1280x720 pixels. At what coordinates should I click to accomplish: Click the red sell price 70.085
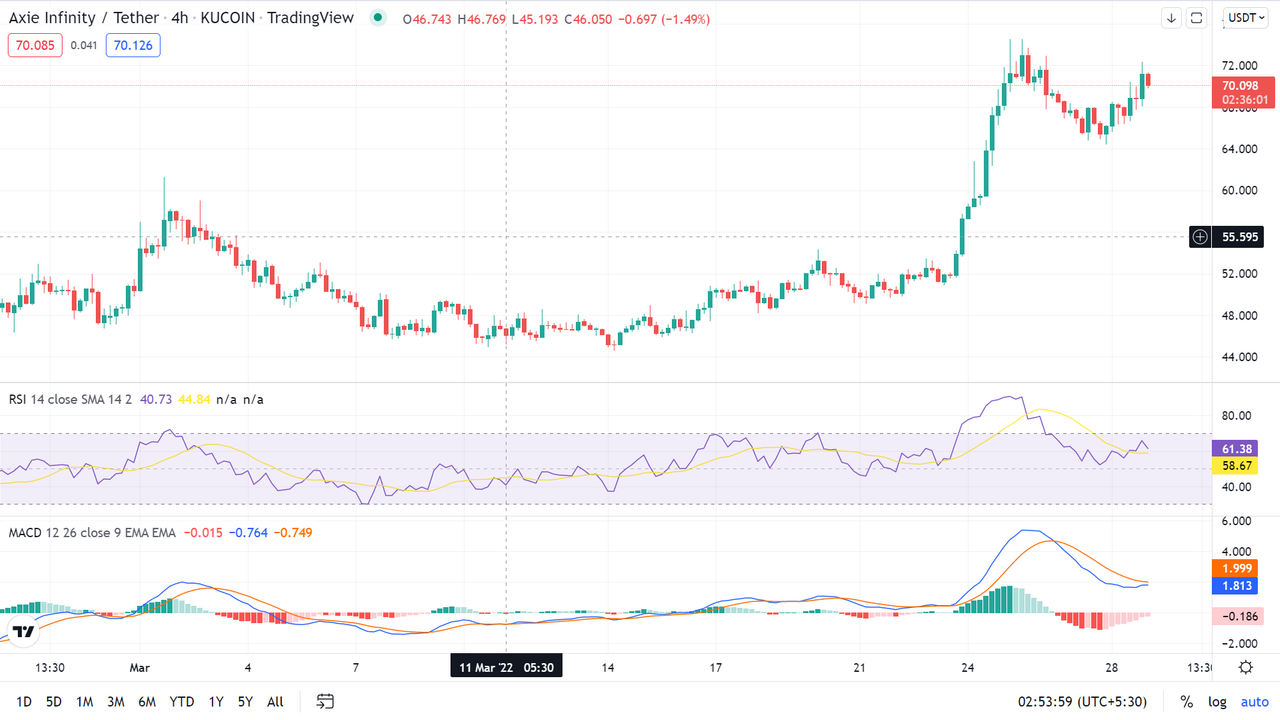[x=35, y=45]
